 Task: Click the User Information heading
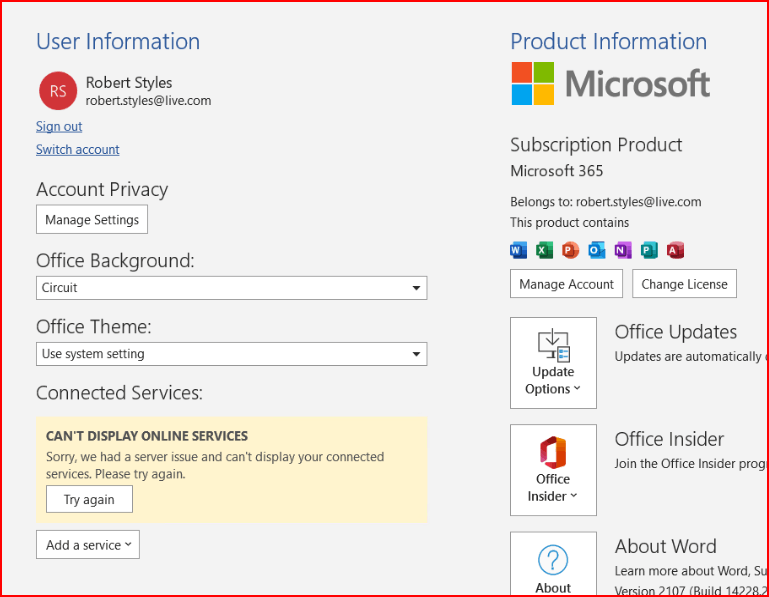pos(118,41)
